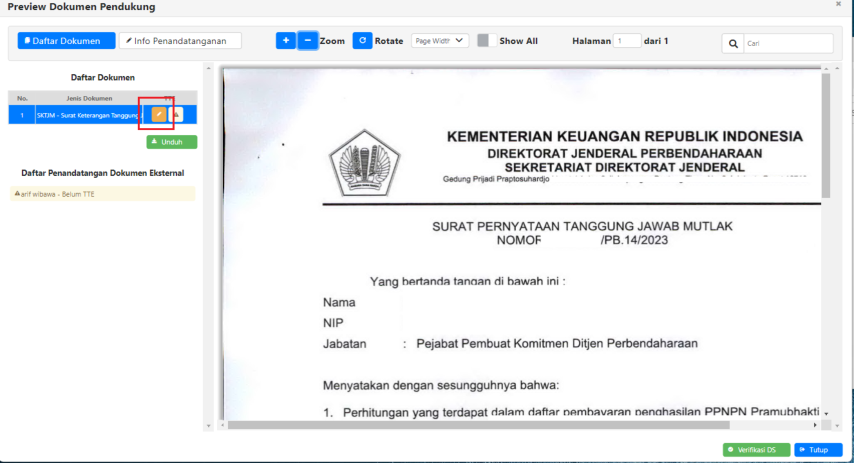Image resolution: width=854 pixels, height=463 pixels.
Task: Click the warning triangle icon in TTE column
Action: tap(176, 115)
